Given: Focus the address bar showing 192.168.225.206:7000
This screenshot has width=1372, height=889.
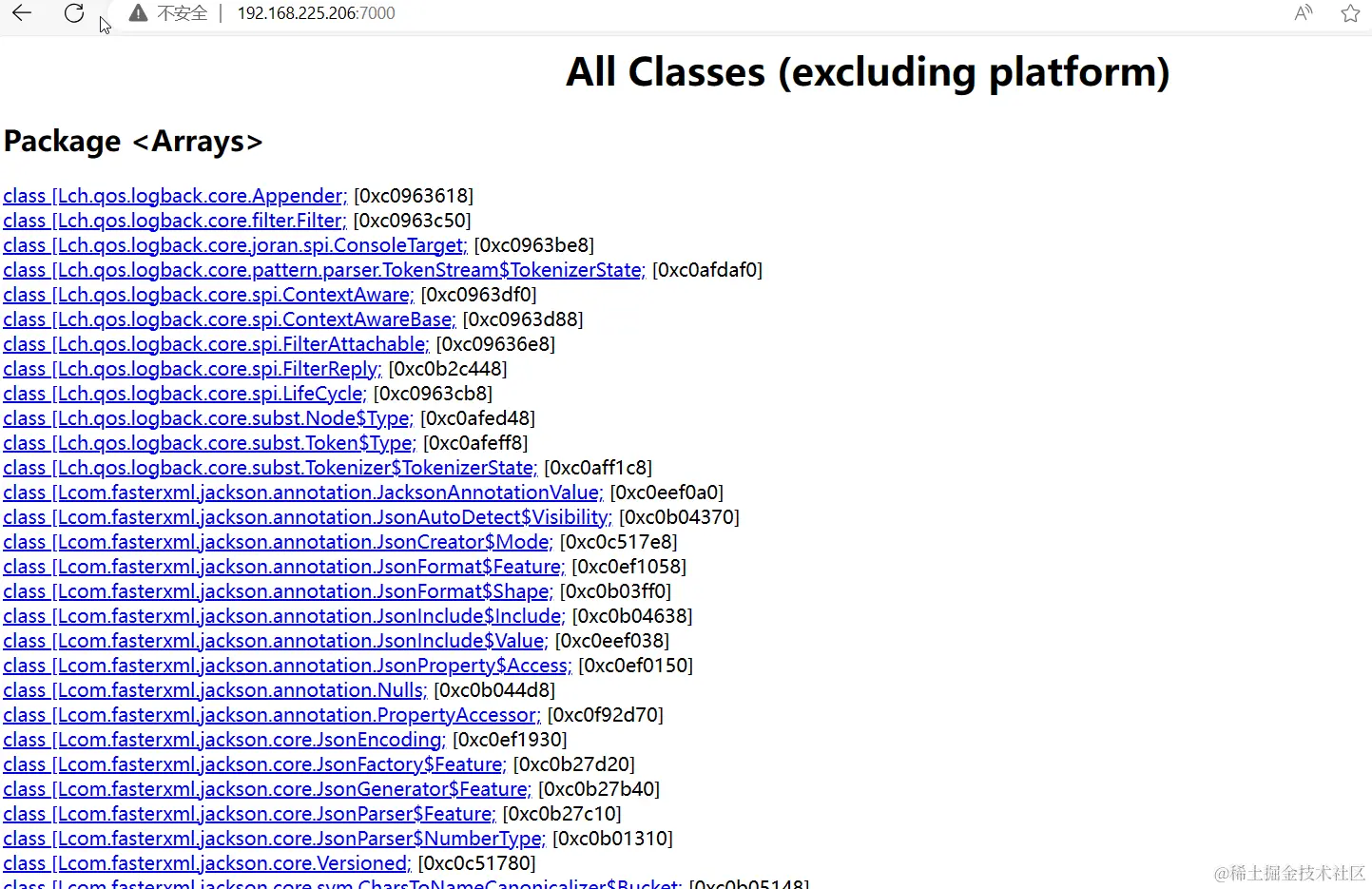Looking at the screenshot, I should [x=316, y=13].
